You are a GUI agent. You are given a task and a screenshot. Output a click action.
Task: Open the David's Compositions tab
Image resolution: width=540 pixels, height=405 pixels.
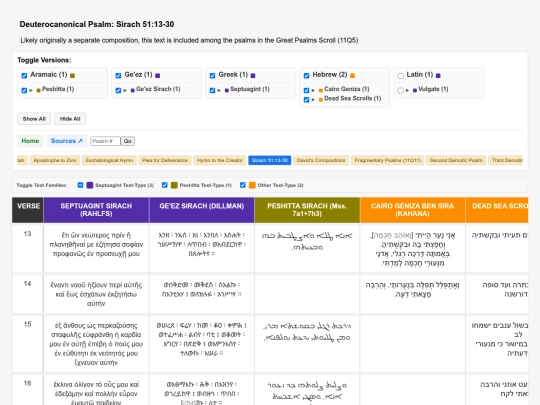click(321, 160)
